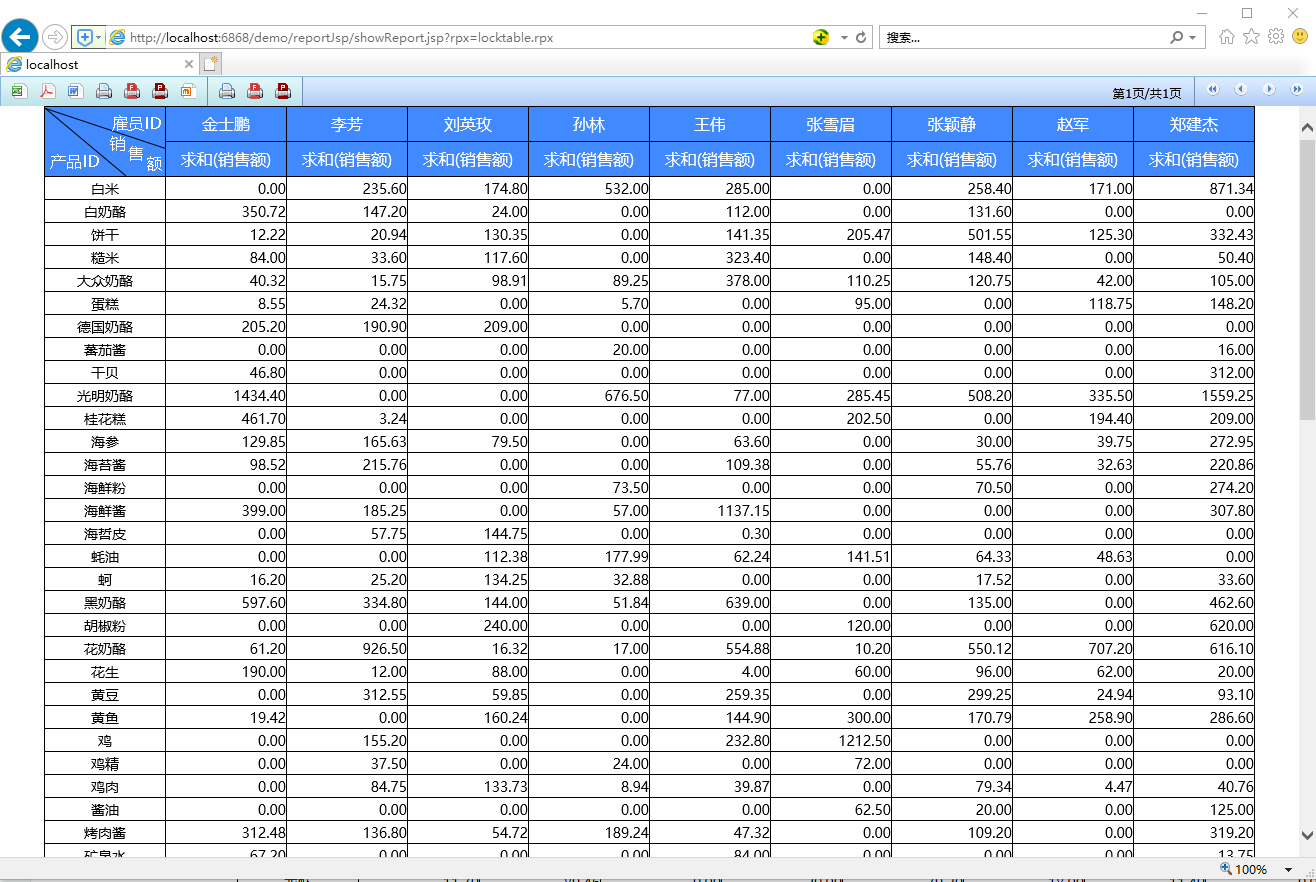Export the report as PDF

point(47,91)
